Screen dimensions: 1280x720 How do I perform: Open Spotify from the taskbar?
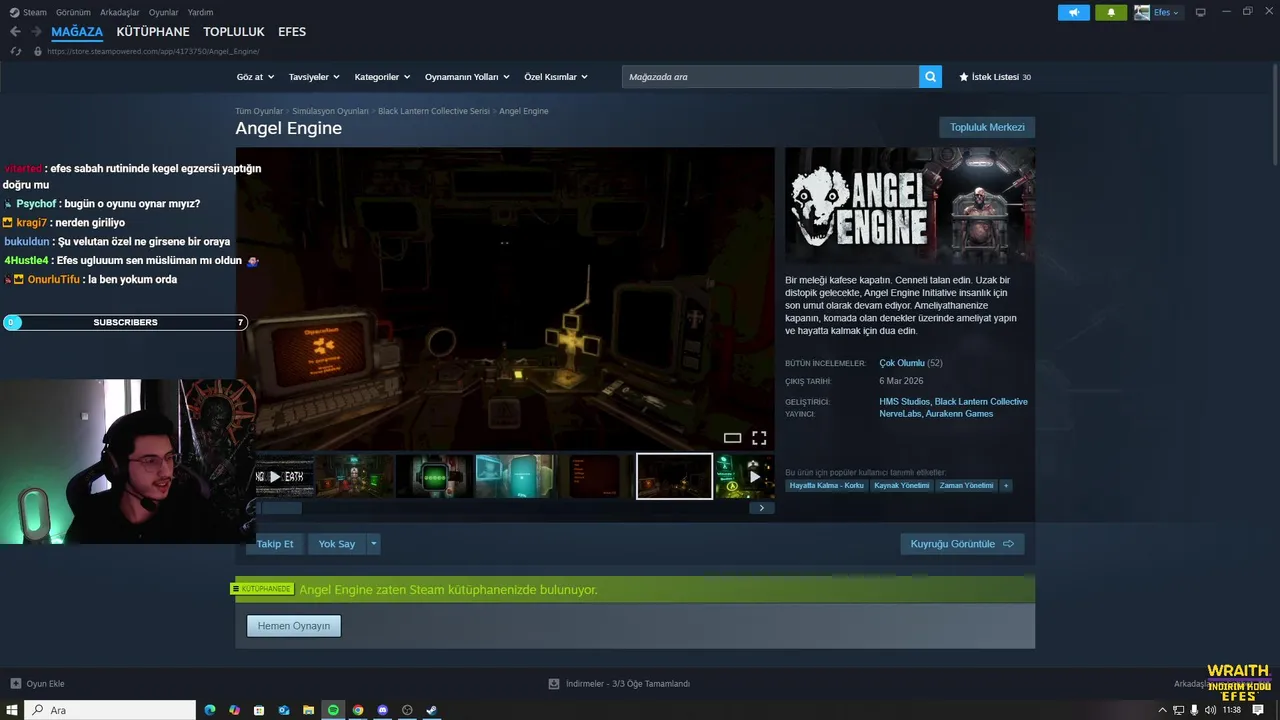coord(333,710)
